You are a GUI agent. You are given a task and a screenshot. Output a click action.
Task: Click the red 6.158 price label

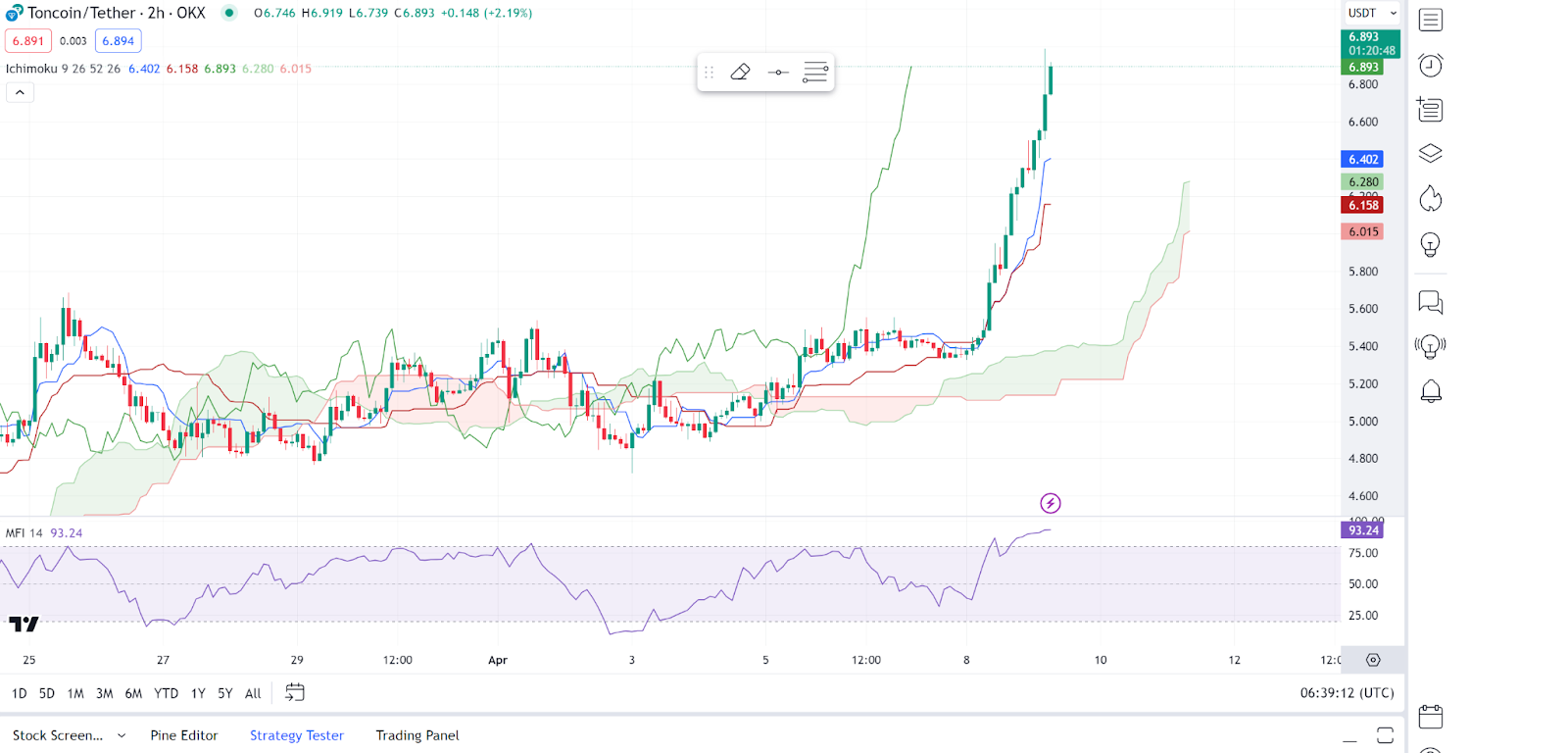coord(1362,205)
